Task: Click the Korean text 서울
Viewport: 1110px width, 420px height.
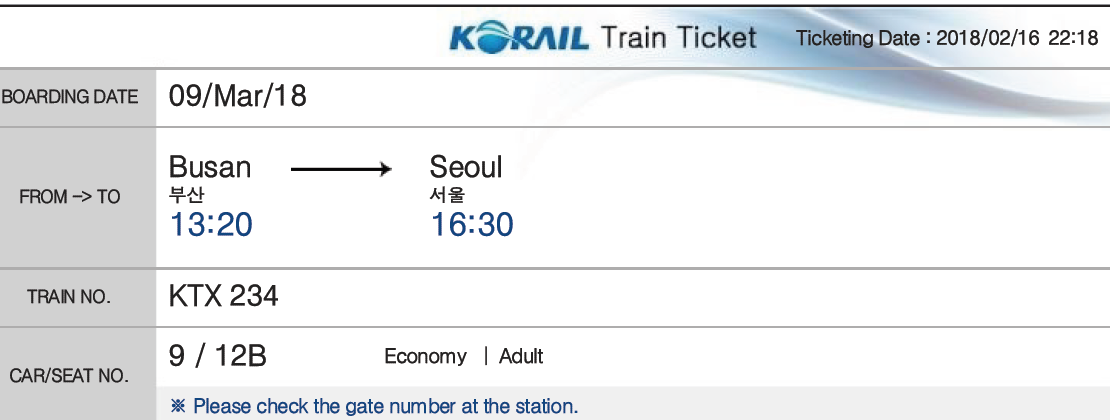Action: 447,195
